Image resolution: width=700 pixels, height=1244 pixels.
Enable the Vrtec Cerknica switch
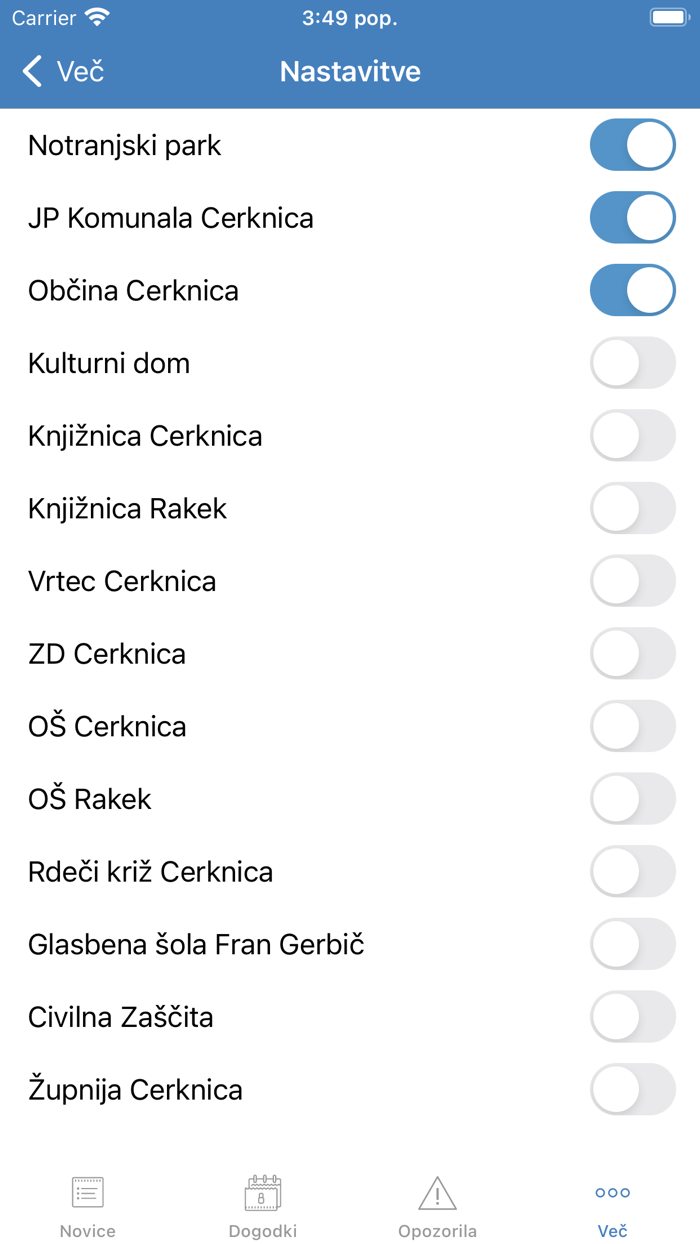[632, 581]
